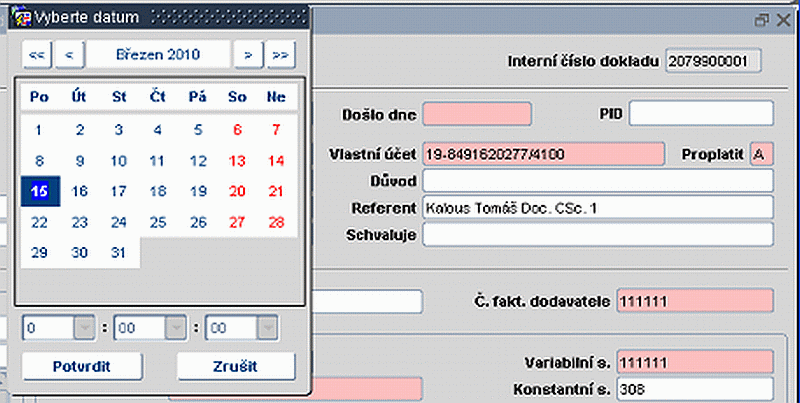Select day 1 in calendar

click(39, 130)
